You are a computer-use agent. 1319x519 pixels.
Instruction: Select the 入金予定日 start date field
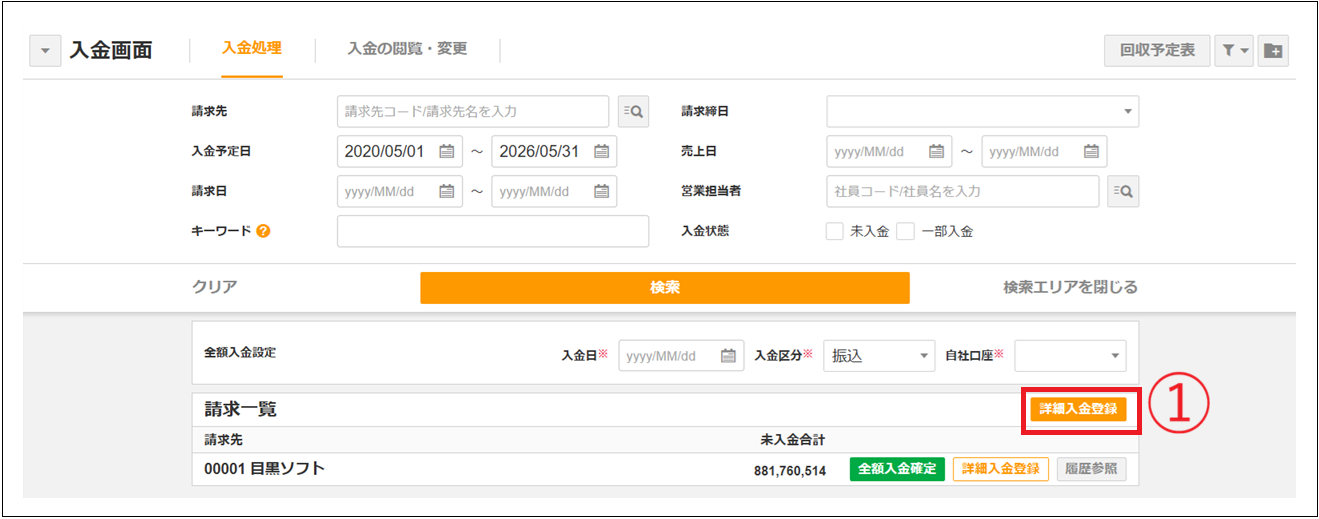pos(400,151)
